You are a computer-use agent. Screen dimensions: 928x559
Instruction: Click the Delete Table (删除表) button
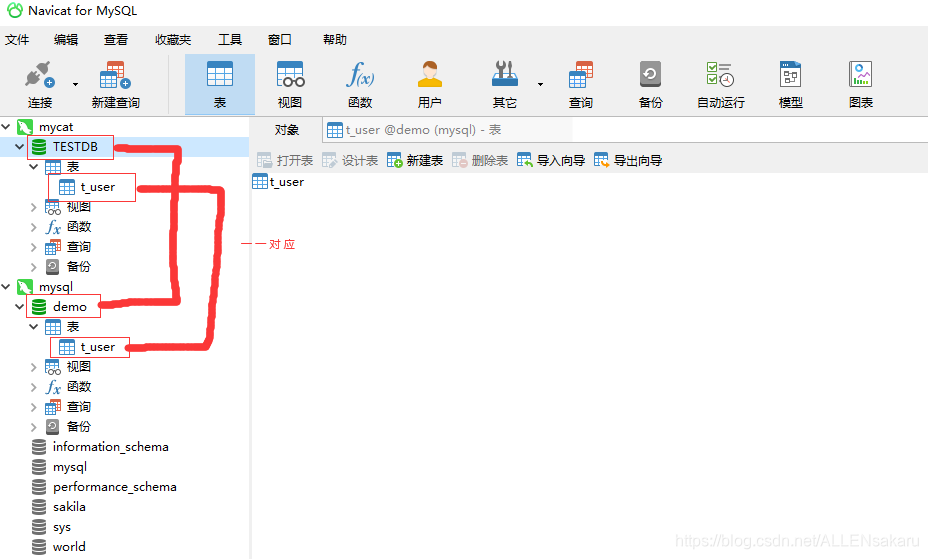pos(480,160)
